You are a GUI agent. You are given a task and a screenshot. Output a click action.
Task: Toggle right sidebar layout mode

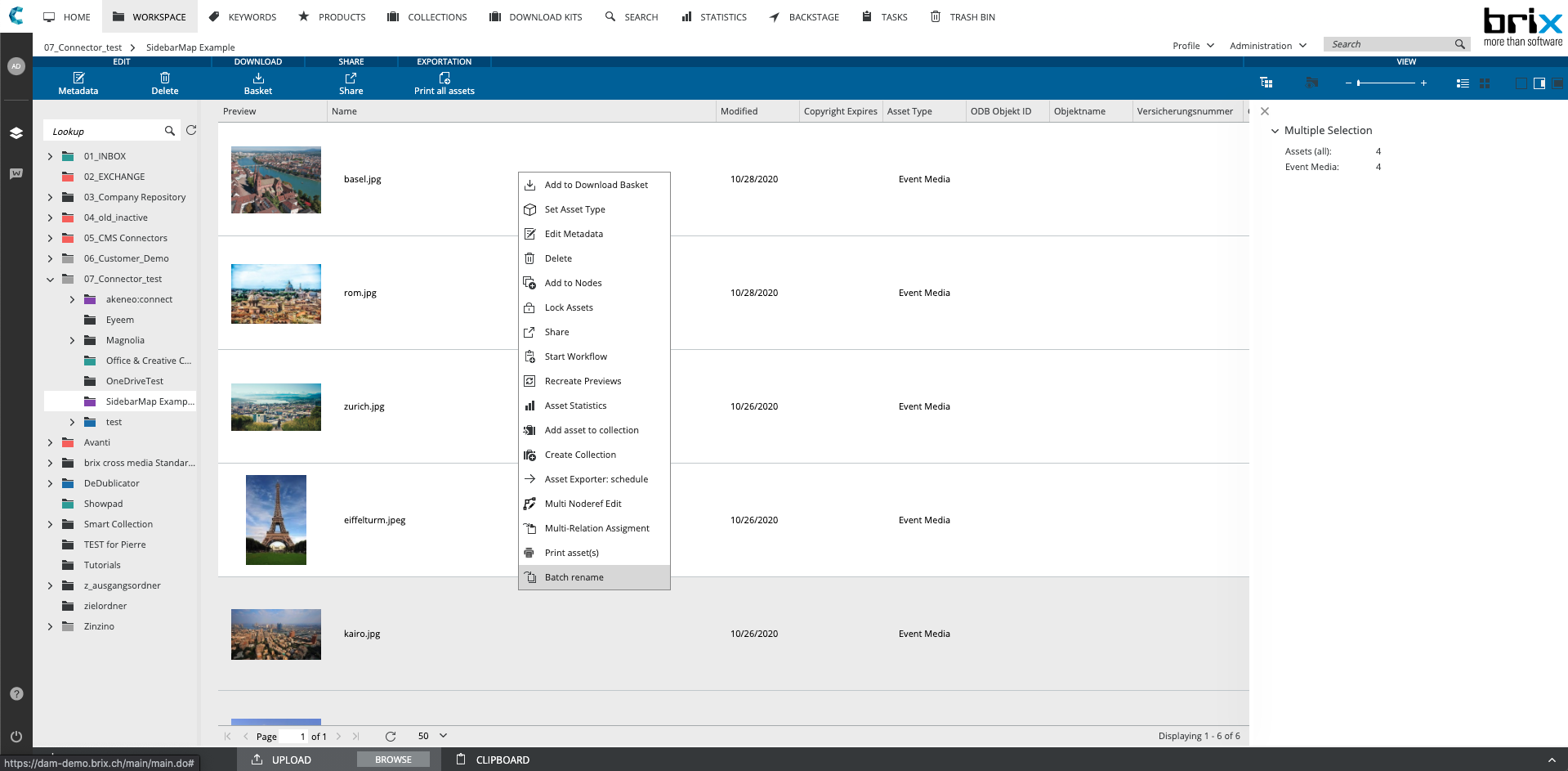pos(1539,83)
